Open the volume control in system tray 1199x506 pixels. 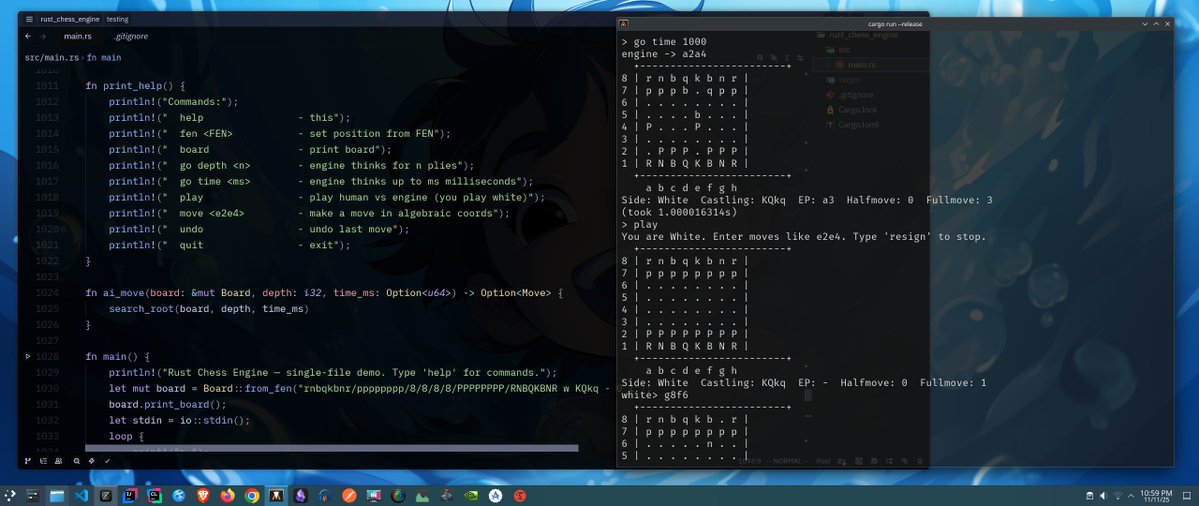[1103, 496]
